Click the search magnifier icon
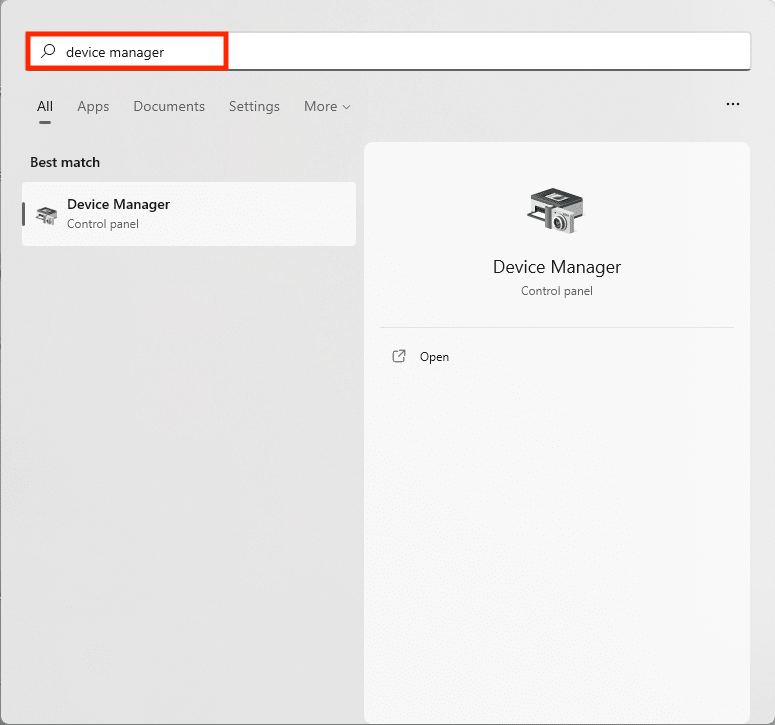775x725 pixels. click(x=48, y=51)
